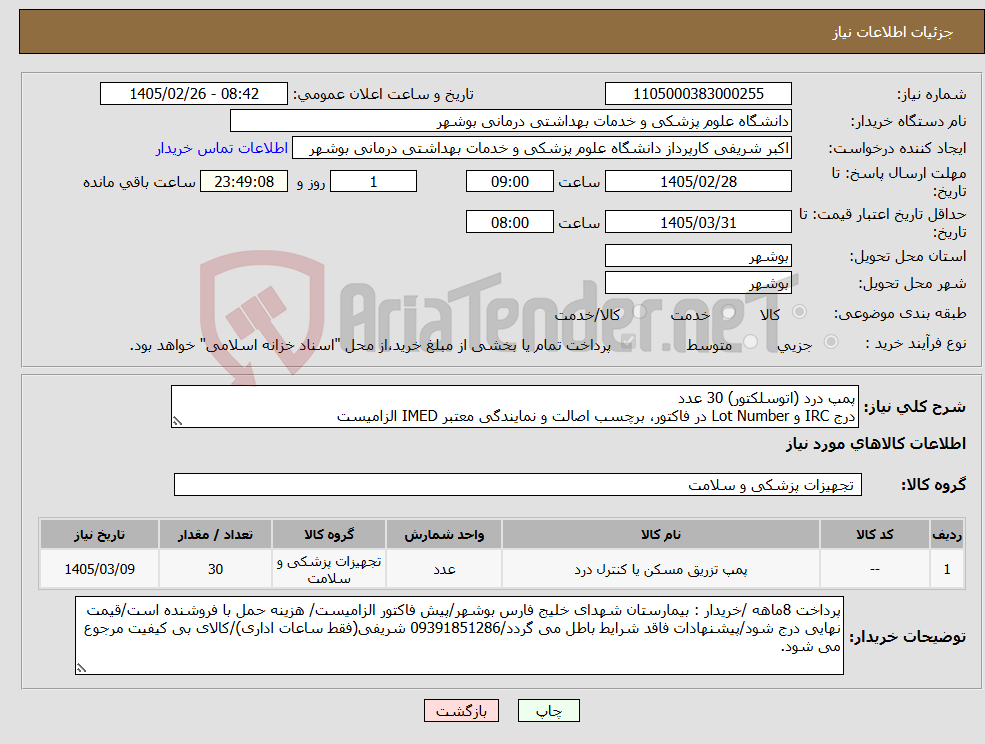Click the واحد شمارش column header
The width and height of the screenshot is (985, 744).
[444, 534]
